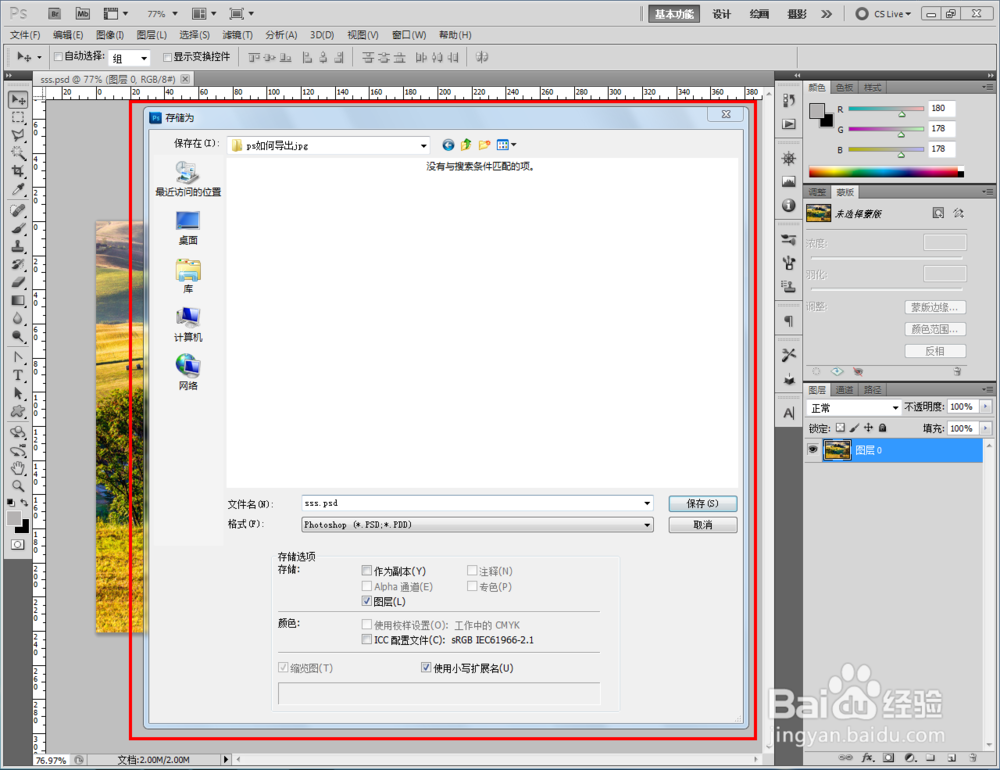
Task: Open CS Live menu button
Action: click(883, 13)
